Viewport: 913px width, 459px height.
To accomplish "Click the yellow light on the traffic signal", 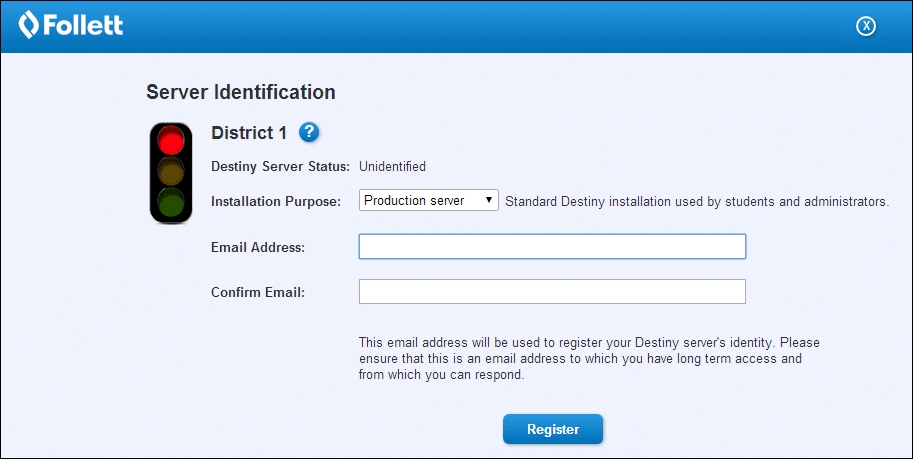I will [171, 170].
